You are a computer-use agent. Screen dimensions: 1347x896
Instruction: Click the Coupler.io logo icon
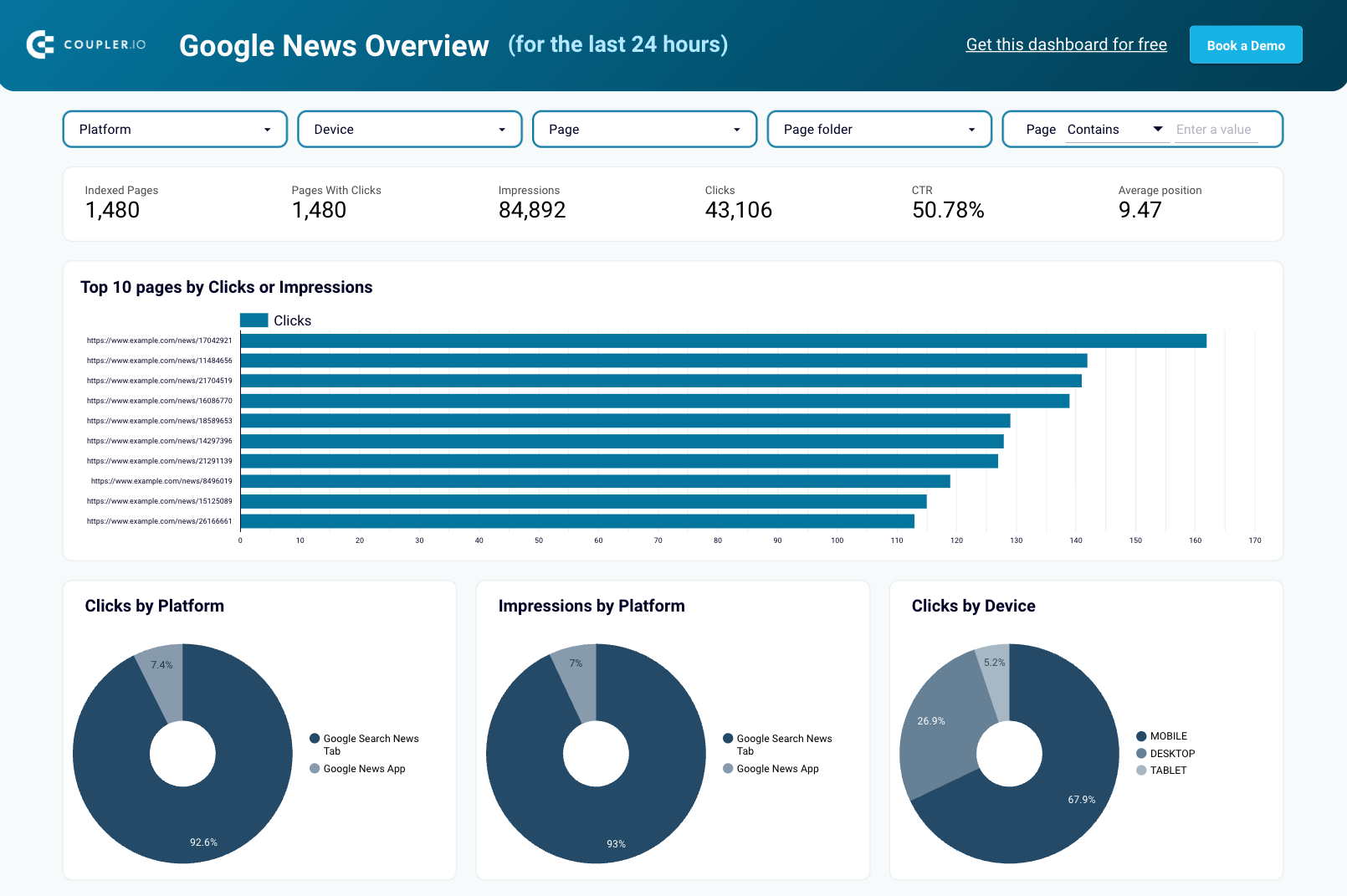pyautogui.click(x=40, y=44)
